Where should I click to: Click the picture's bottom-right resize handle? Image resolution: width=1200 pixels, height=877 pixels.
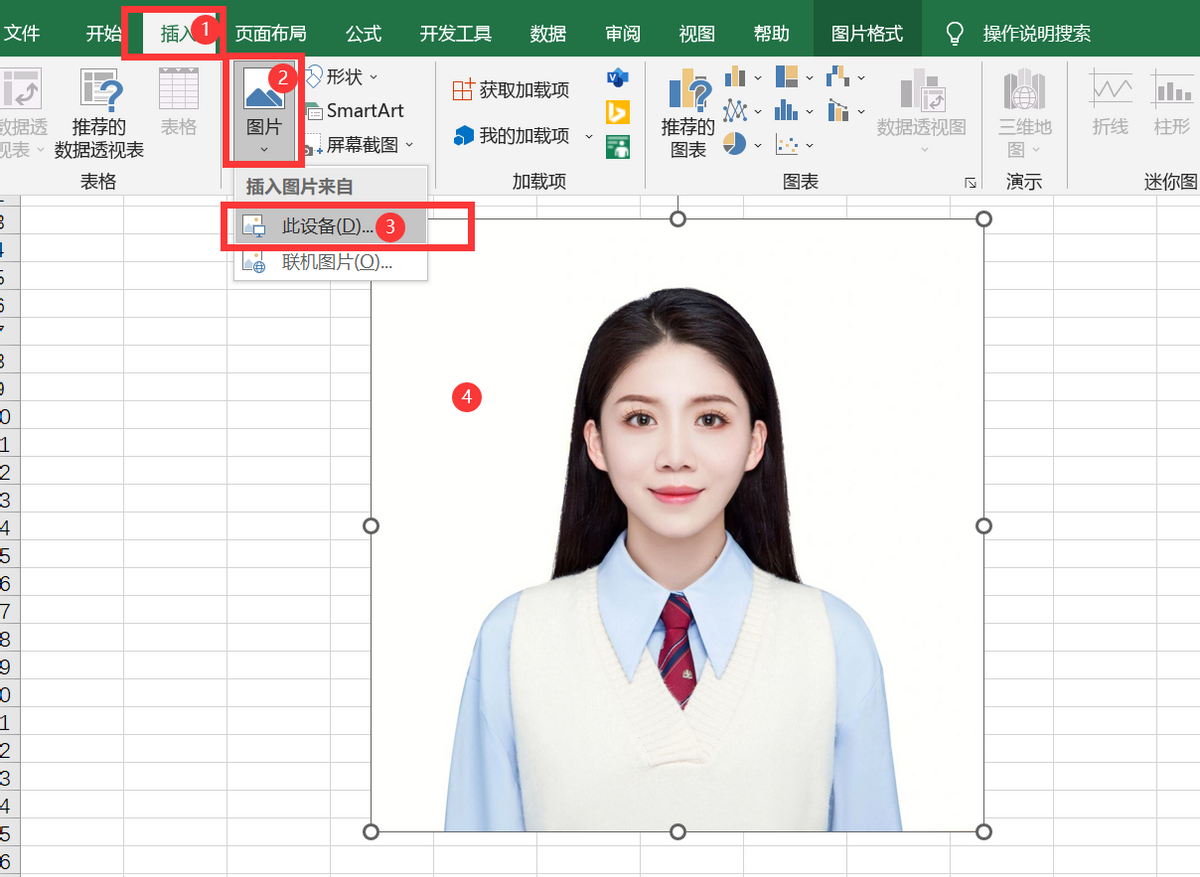[x=983, y=832]
